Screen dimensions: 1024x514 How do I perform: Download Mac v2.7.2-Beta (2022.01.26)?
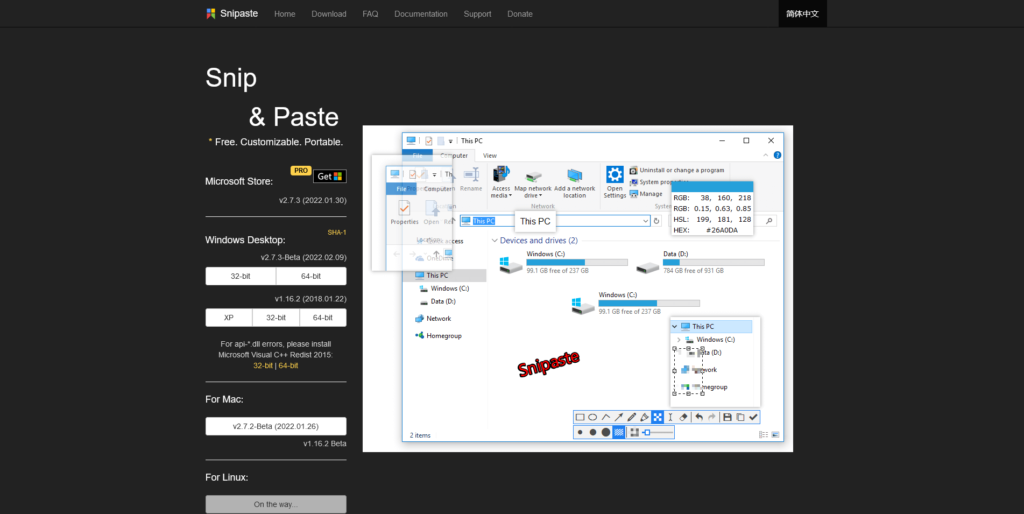tap(276, 426)
